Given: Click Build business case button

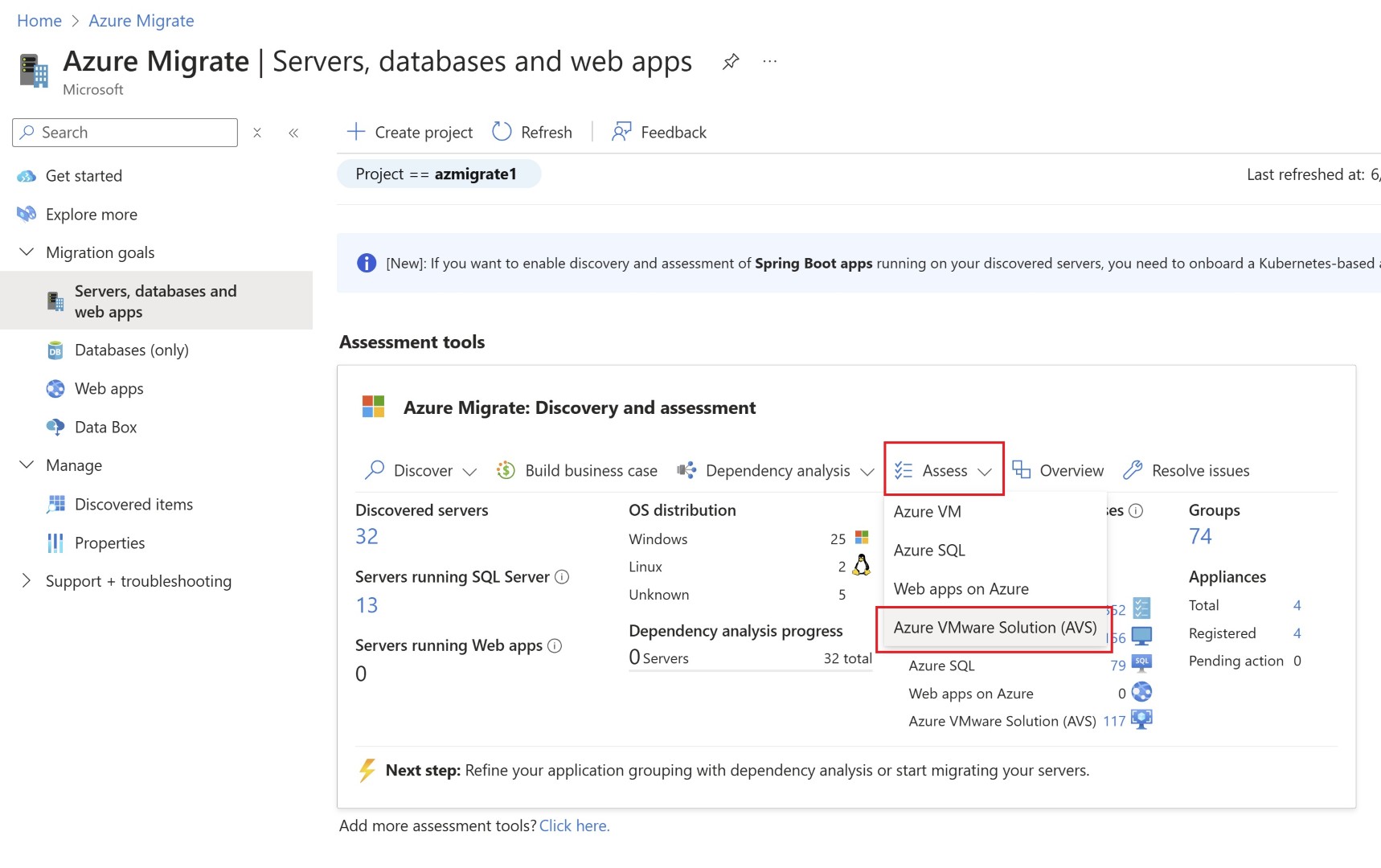Looking at the screenshot, I should (577, 471).
